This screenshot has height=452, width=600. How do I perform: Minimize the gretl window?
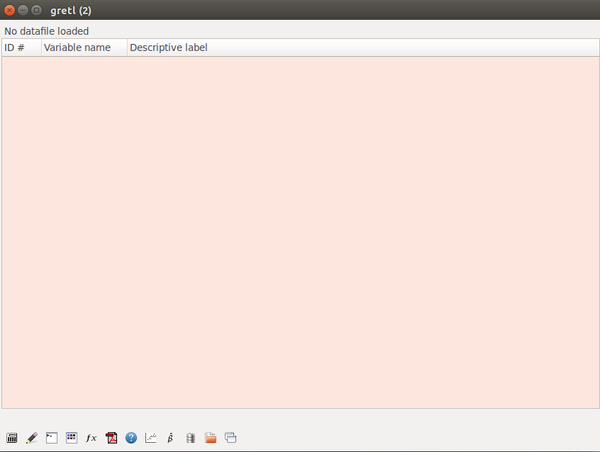23,10
